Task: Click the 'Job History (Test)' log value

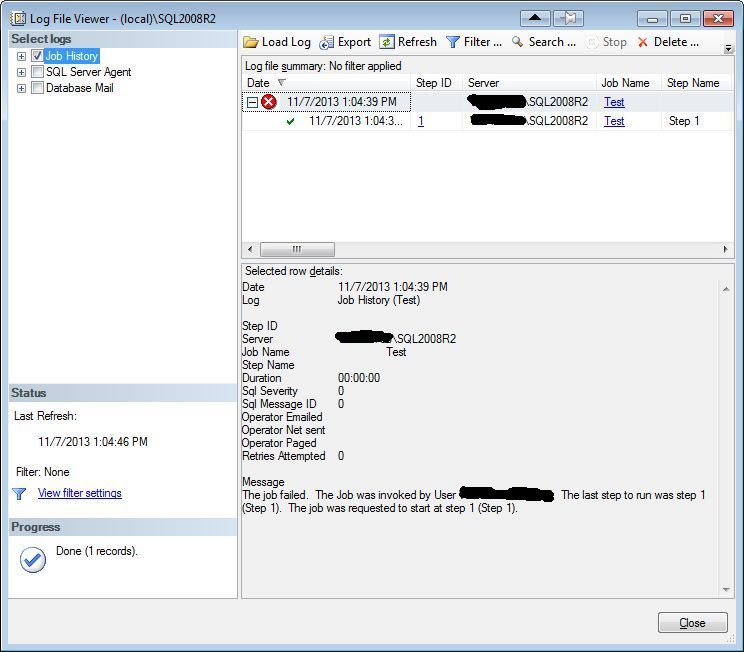Action: [379, 300]
